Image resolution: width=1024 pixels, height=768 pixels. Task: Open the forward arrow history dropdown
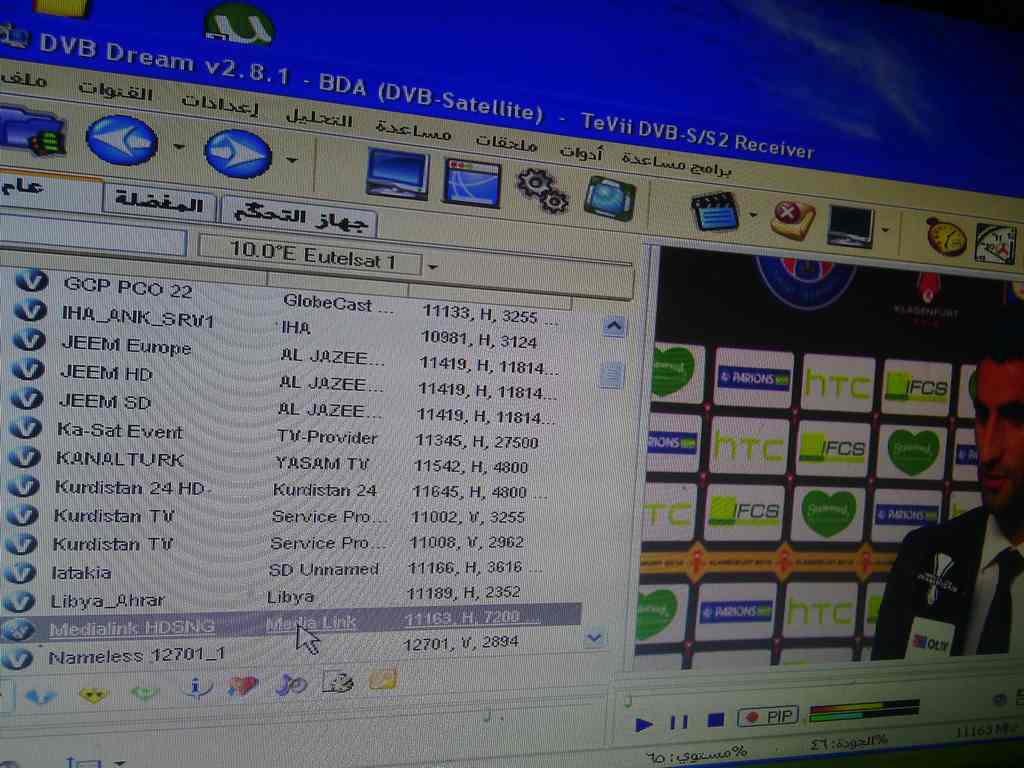point(292,160)
